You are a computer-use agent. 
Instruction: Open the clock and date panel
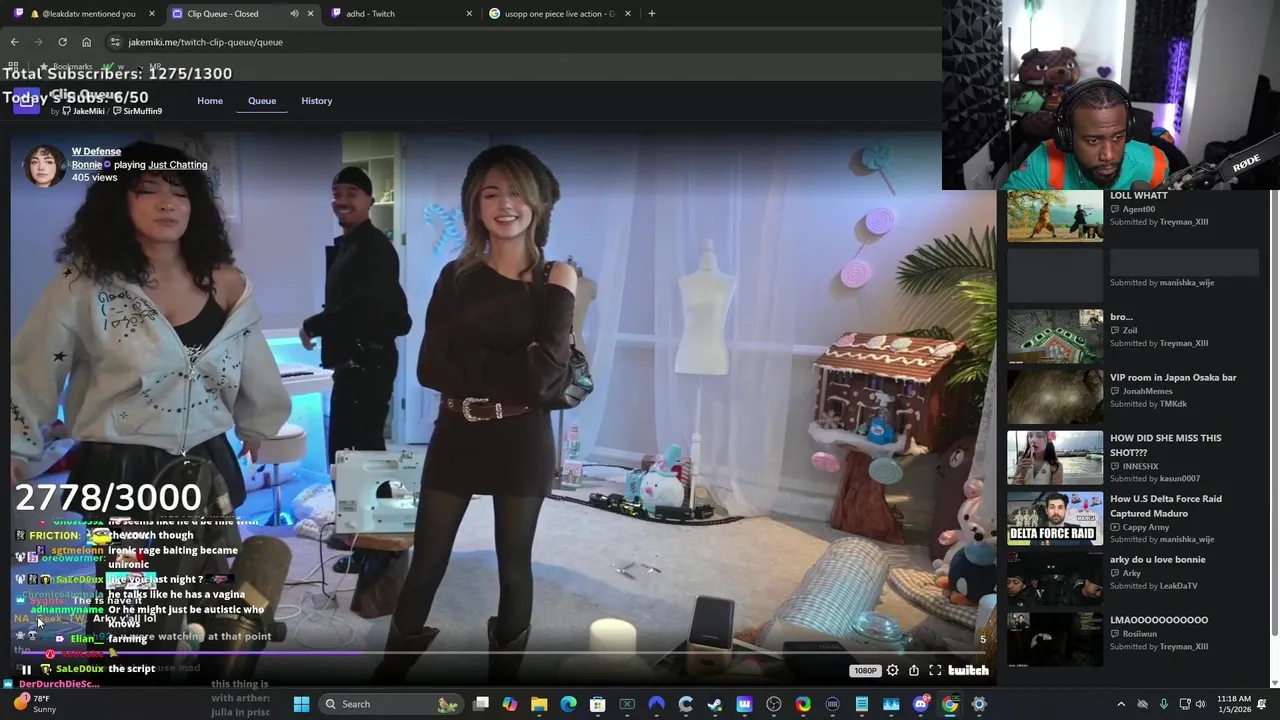pyautogui.click(x=1233, y=704)
